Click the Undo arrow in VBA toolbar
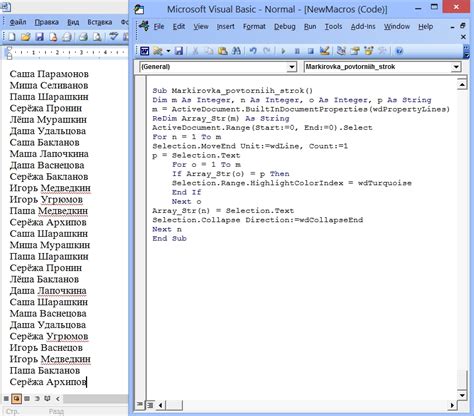Image resolution: width=474 pixels, height=416 pixels. tap(253, 51)
